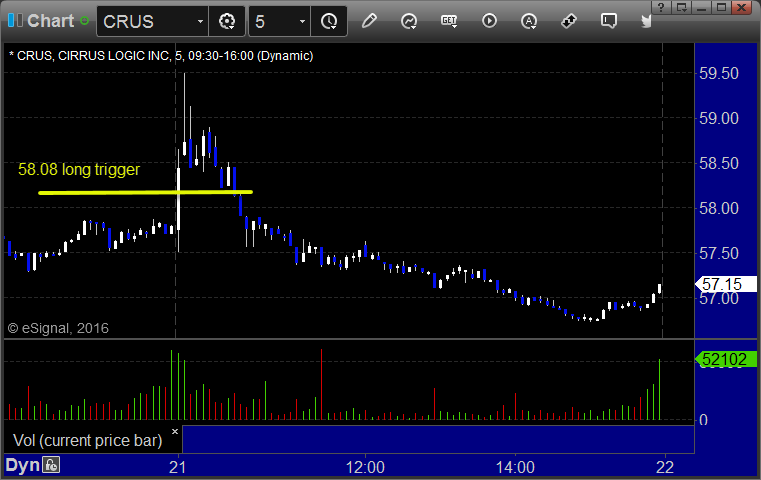Select the yellow 58.08 trigger line

point(145,193)
